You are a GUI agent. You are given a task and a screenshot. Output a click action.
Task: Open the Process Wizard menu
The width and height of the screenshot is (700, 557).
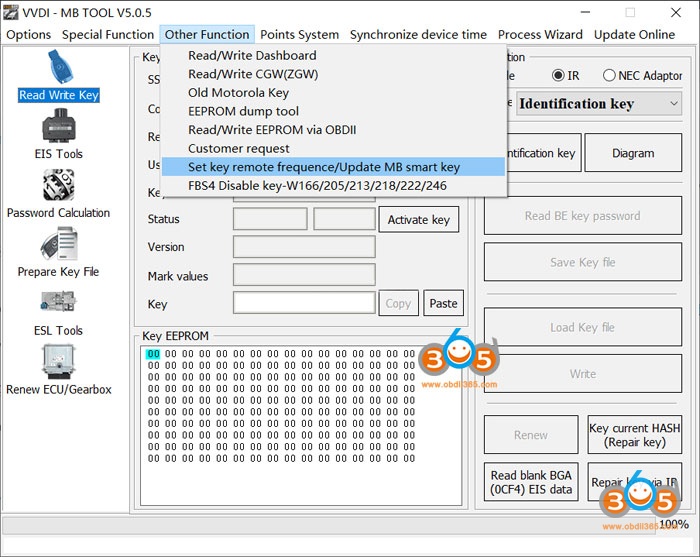(x=540, y=34)
